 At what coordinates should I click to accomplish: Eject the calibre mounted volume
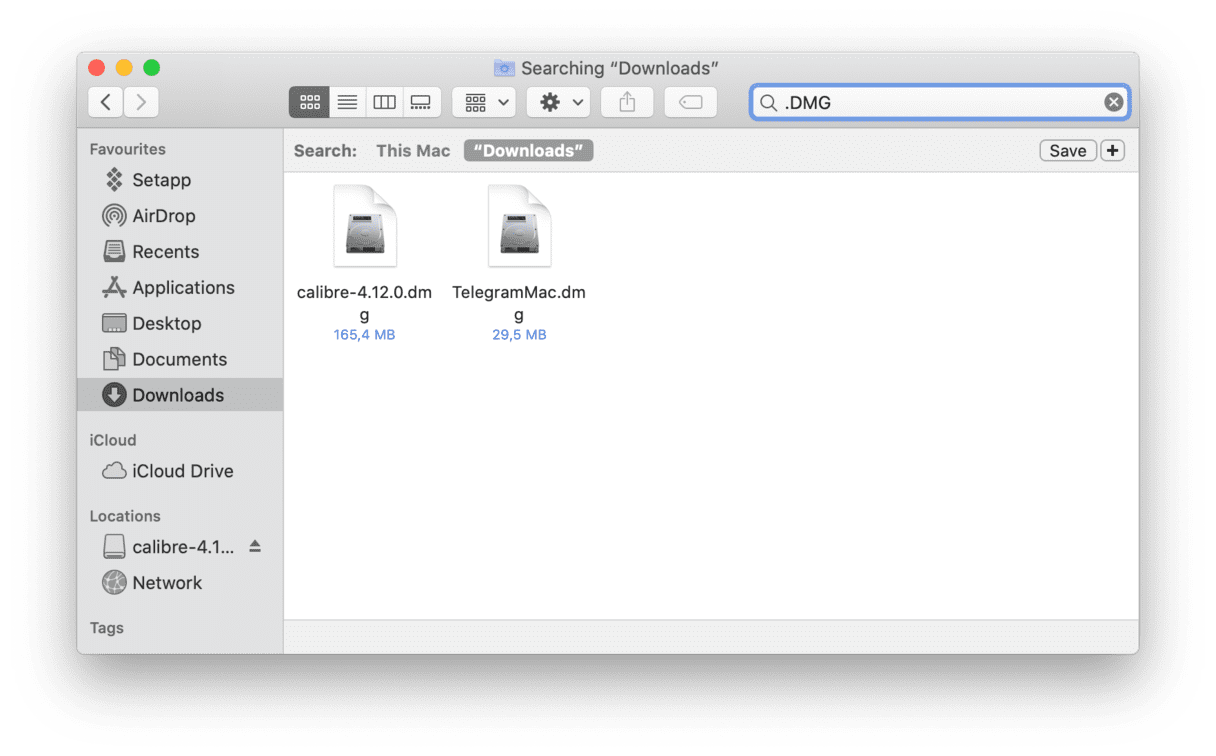point(255,546)
